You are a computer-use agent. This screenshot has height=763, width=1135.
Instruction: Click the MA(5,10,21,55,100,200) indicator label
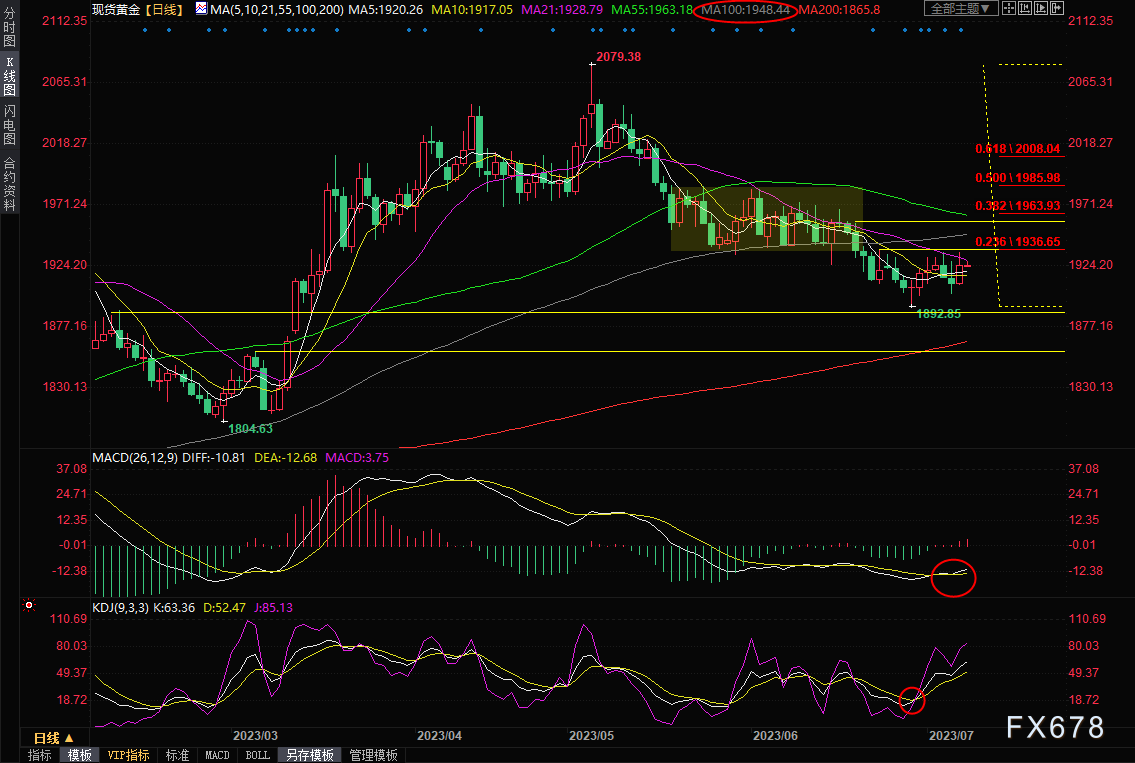pos(277,9)
